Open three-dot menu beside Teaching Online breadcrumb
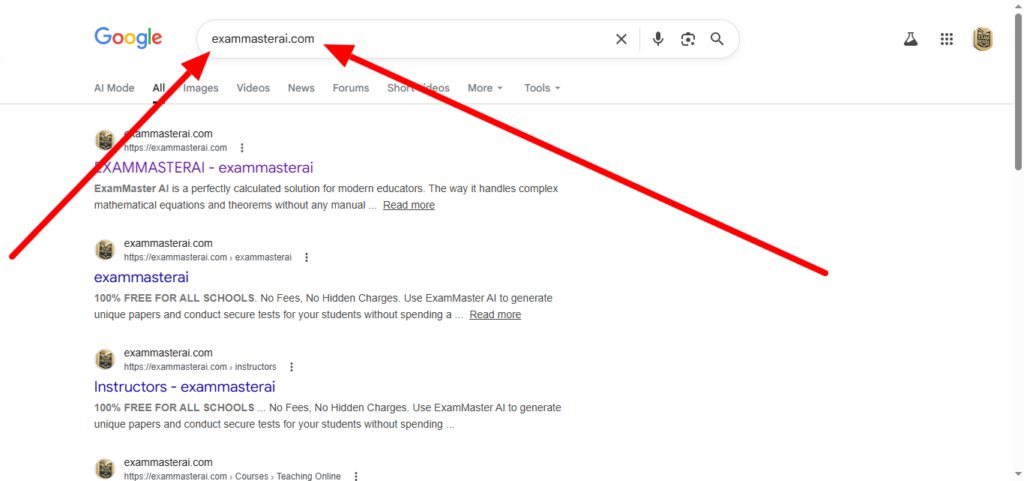The width and height of the screenshot is (1024, 481). click(x=356, y=476)
